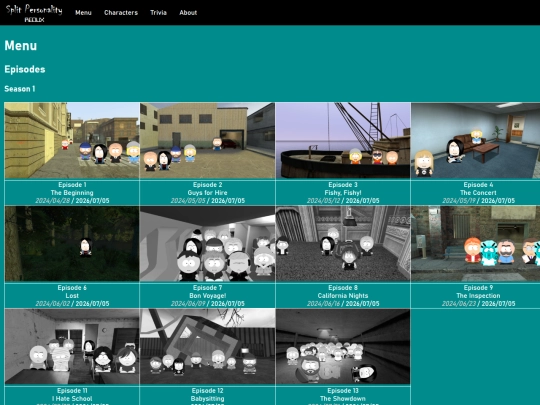Click the date 2024/04/28 under Episode 1
The width and height of the screenshot is (540, 405).
click(x=52, y=201)
